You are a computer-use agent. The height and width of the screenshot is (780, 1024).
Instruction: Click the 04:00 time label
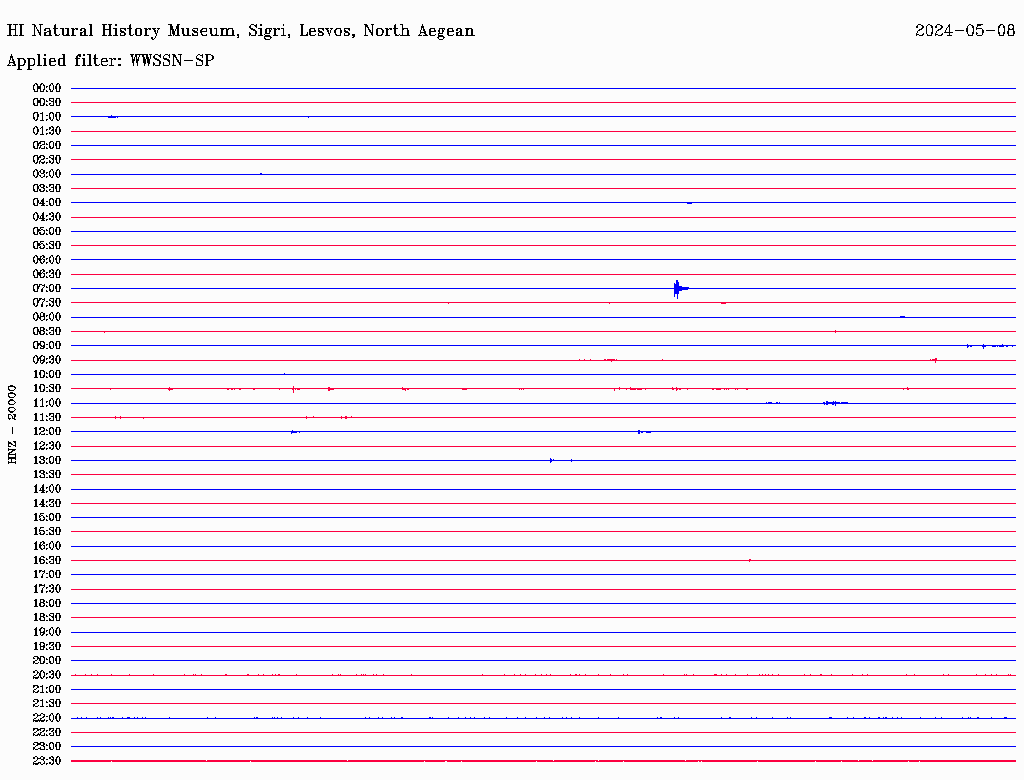[47, 203]
